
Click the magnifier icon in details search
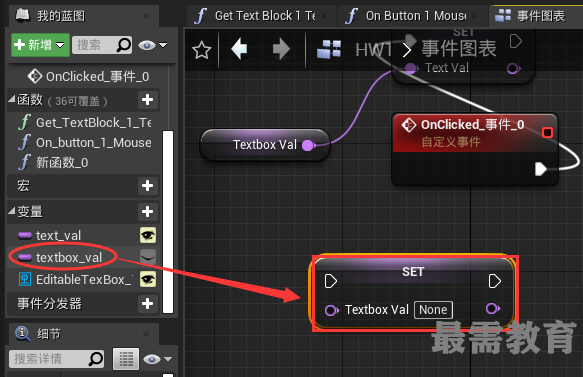pyautogui.click(x=96, y=359)
